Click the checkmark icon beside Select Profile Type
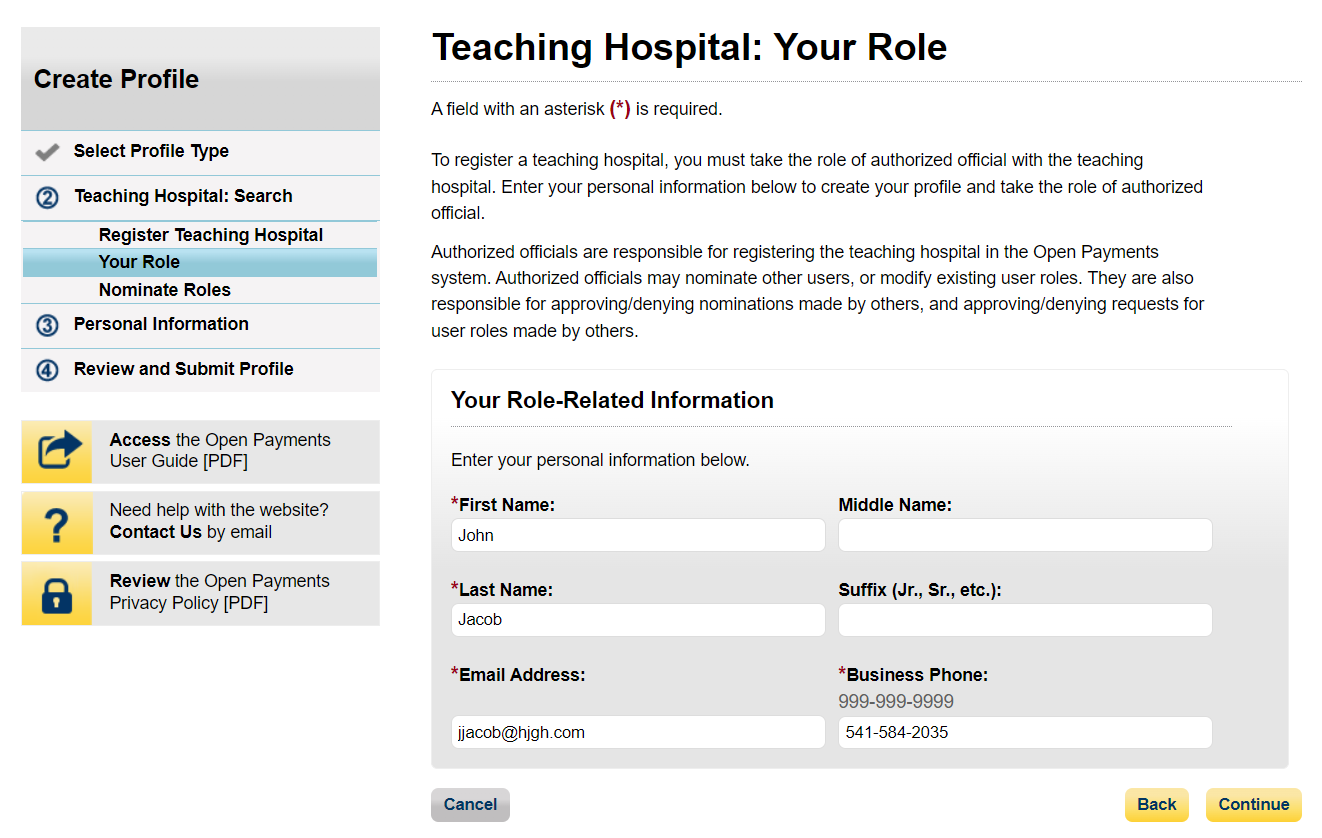The height and width of the screenshot is (838, 1322). point(47,152)
